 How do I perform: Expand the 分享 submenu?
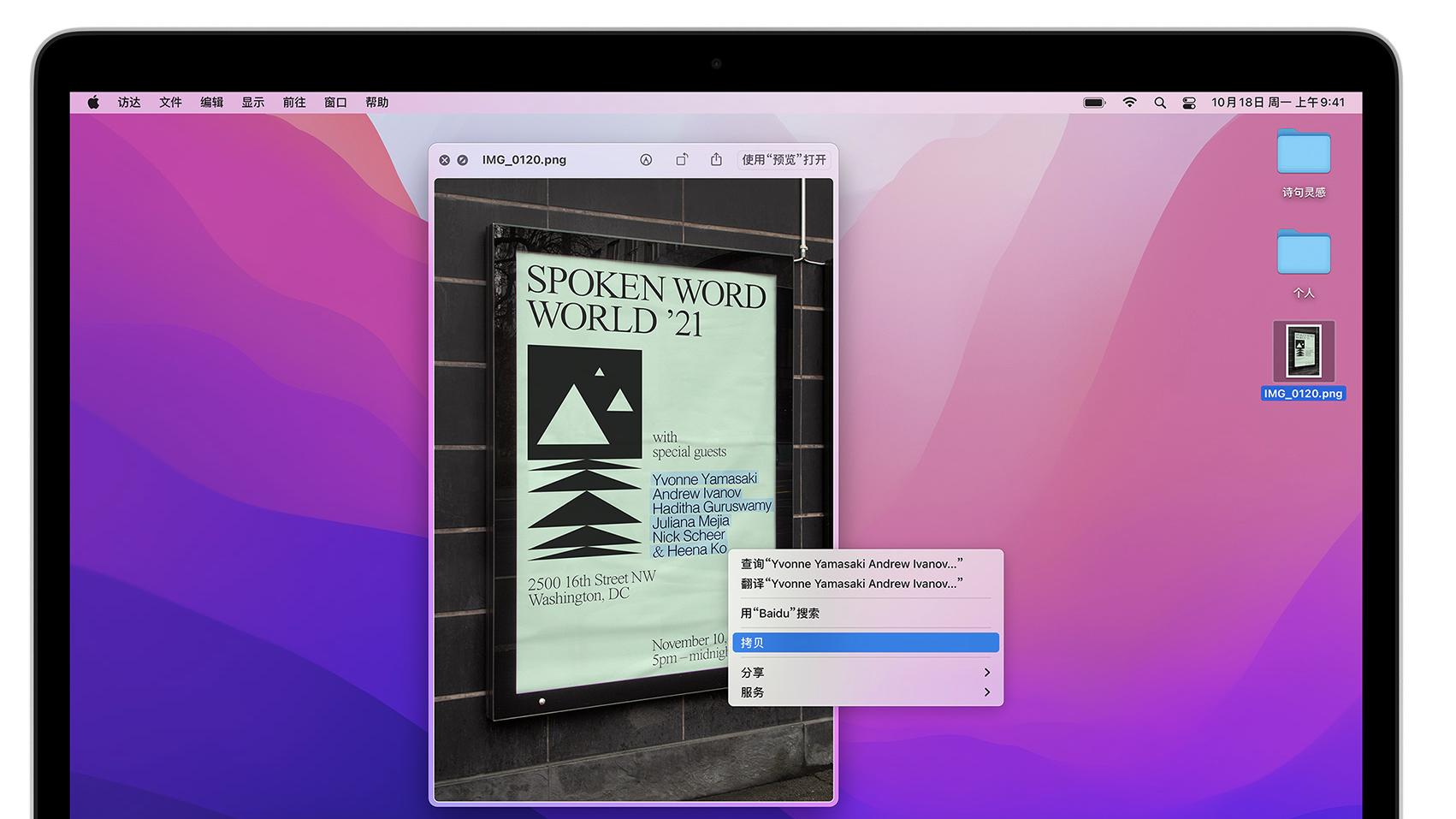(865, 672)
